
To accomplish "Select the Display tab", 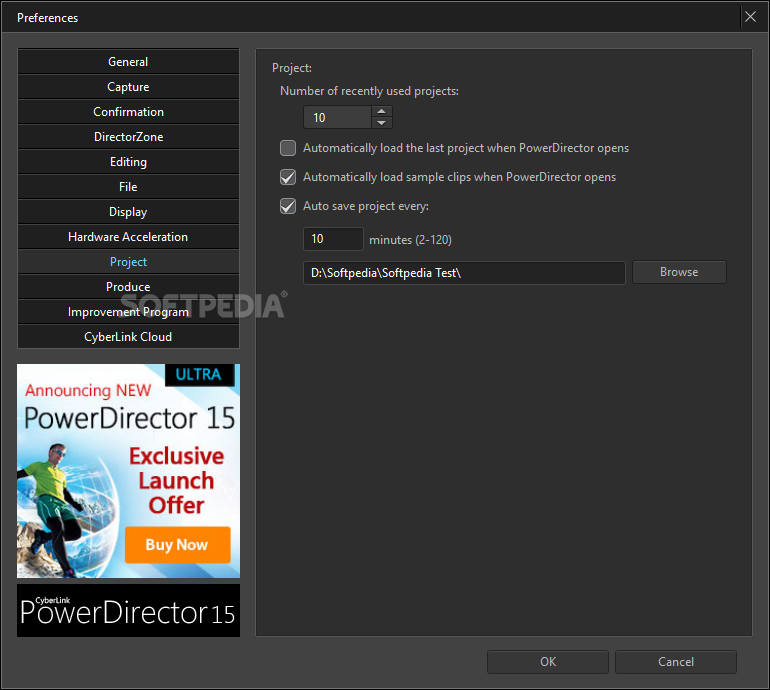I will [x=128, y=212].
